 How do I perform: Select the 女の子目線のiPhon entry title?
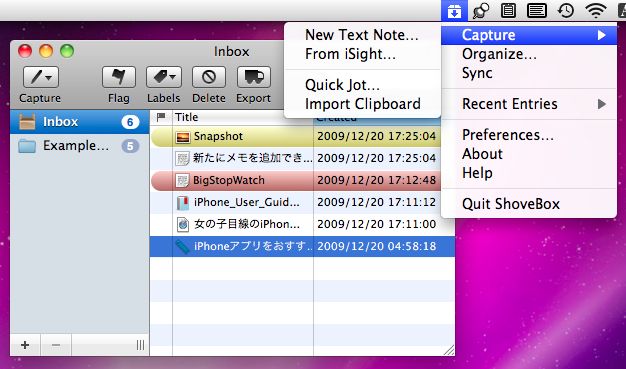[247, 224]
